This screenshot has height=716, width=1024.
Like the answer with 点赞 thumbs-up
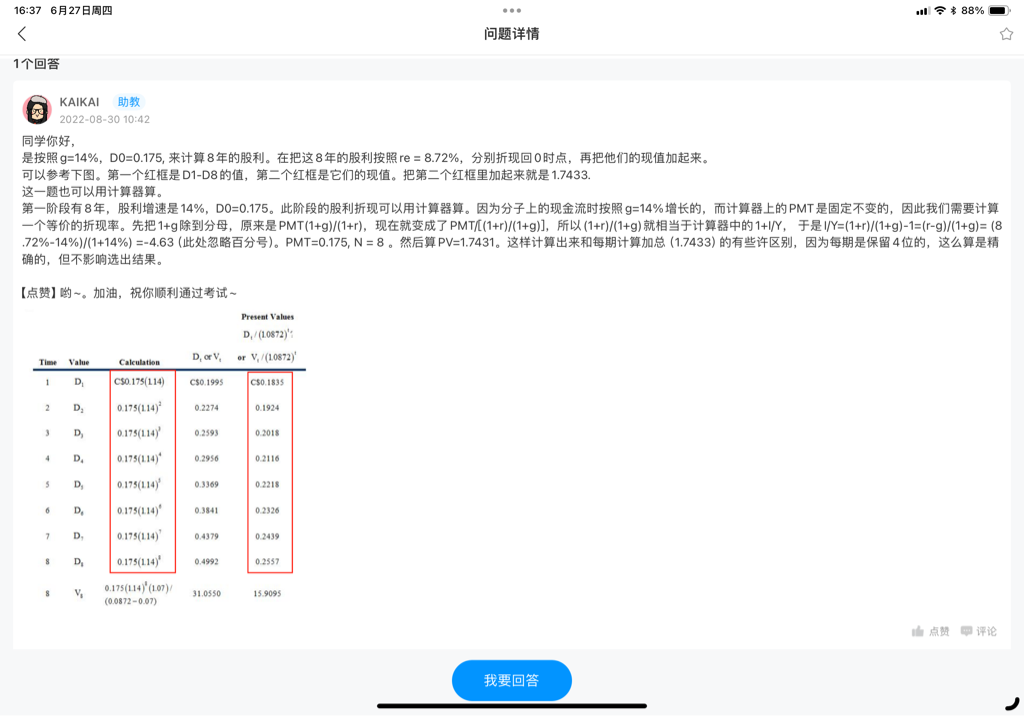(930, 631)
